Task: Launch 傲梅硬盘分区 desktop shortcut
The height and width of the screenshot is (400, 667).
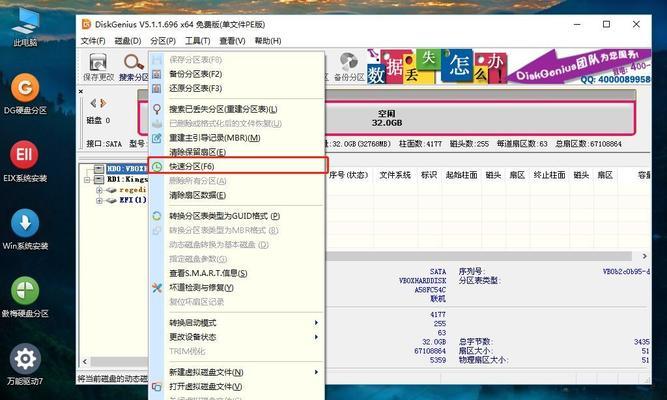Action: coord(25,297)
